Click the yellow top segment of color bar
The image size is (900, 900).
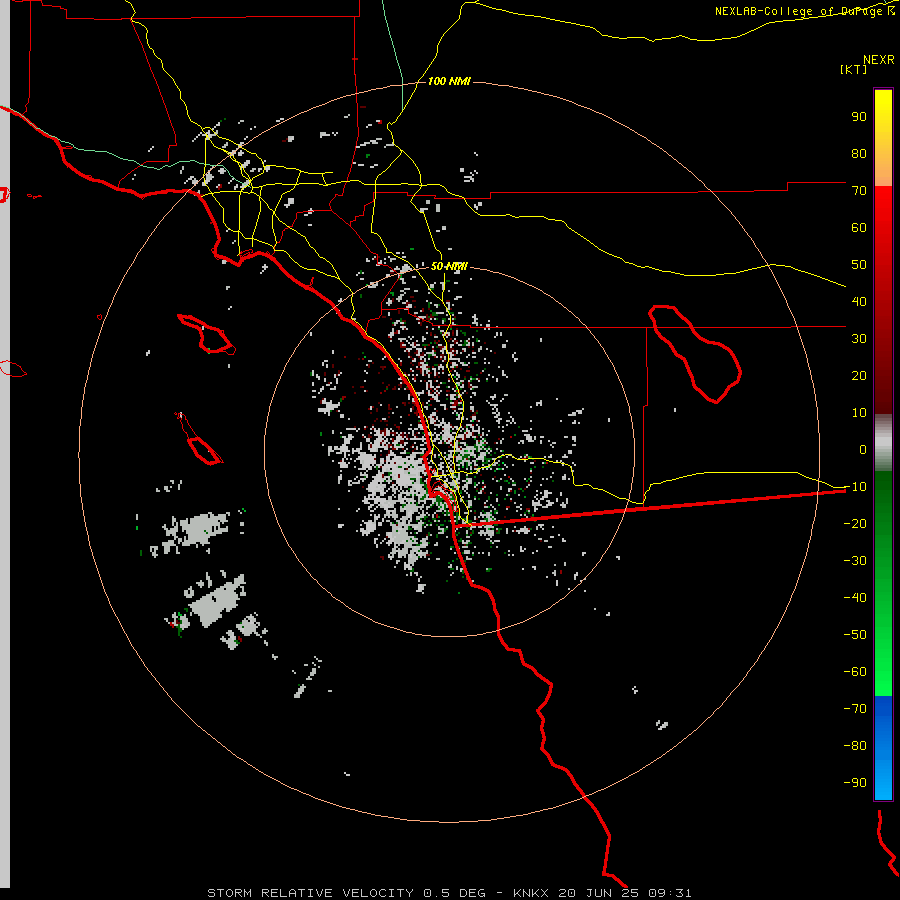tap(883, 138)
